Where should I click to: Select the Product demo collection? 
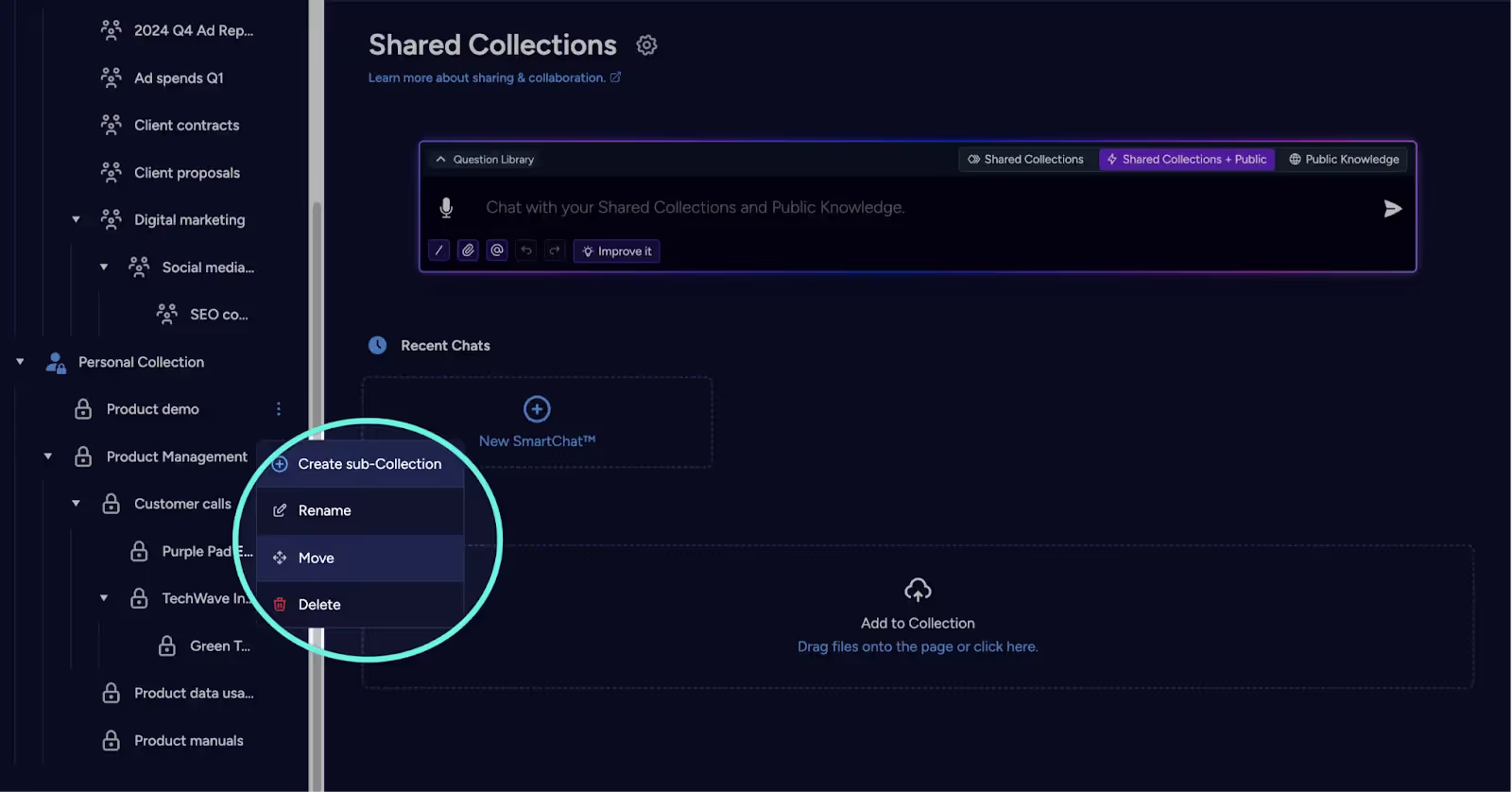152,409
